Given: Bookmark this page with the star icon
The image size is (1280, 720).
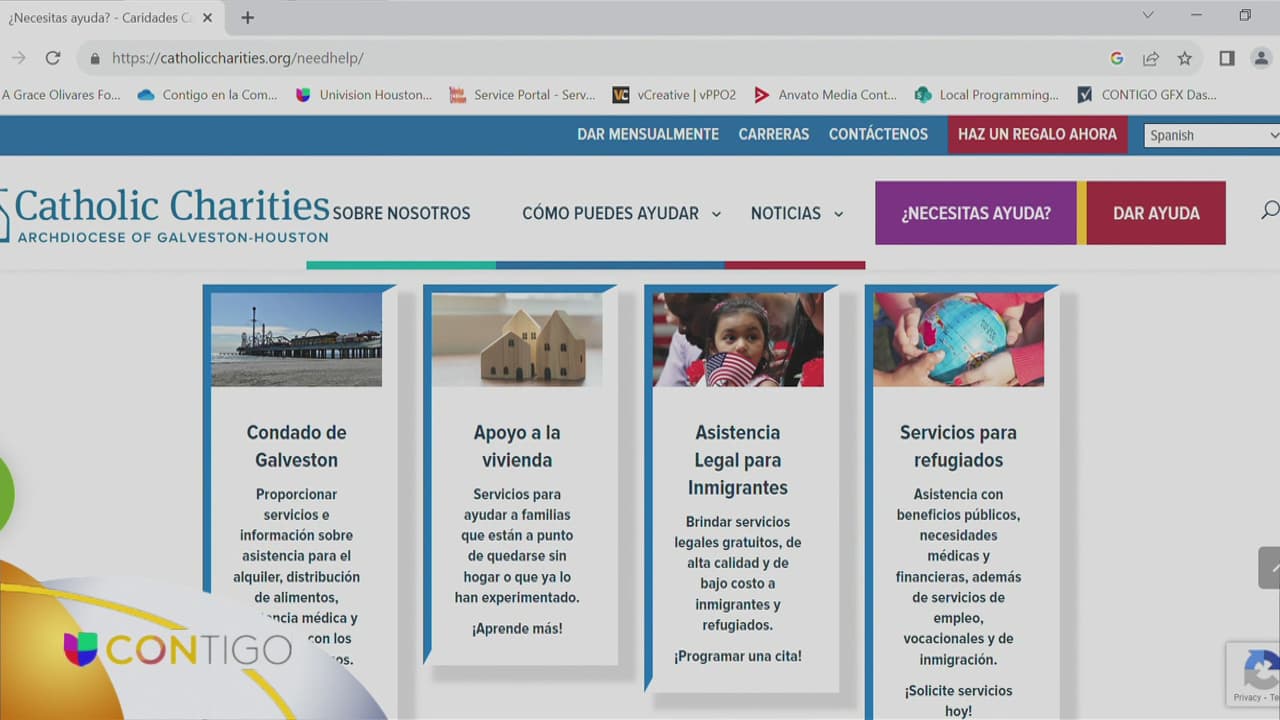Looking at the screenshot, I should tap(1184, 58).
